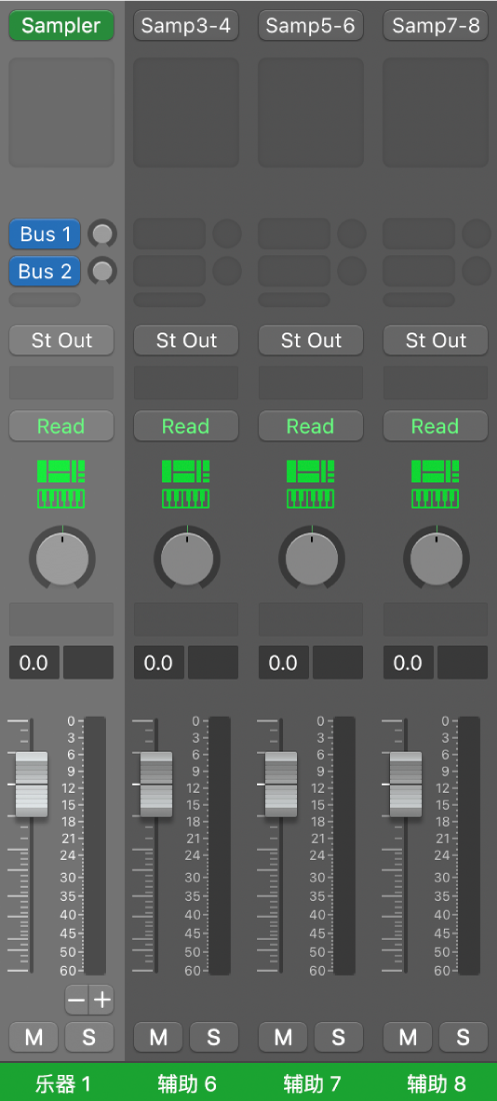This screenshot has width=497, height=1101.
Task: Mute the 乐器 1 channel
Action: coord(34,1037)
